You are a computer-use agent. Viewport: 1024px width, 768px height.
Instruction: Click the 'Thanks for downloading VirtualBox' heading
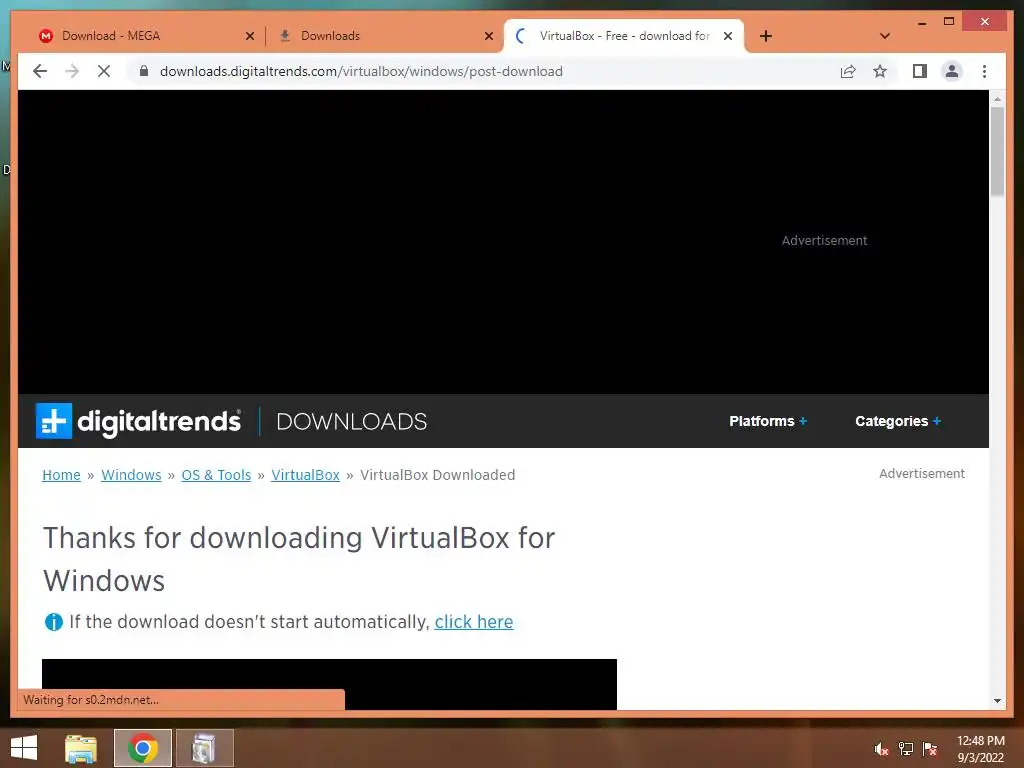[x=298, y=560]
